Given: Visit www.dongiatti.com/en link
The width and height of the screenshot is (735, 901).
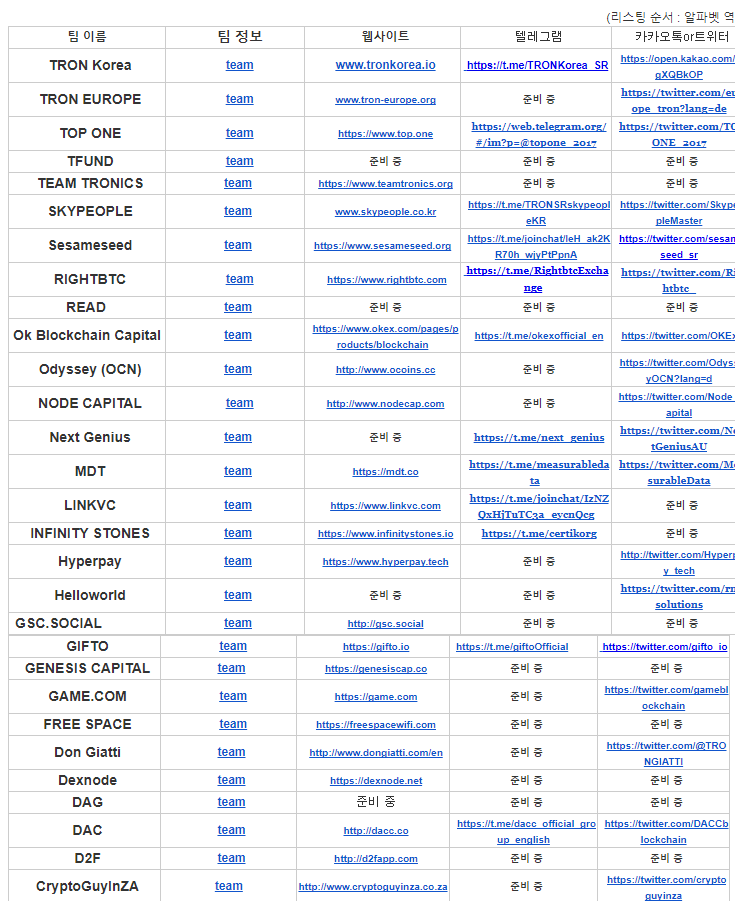Looking at the screenshot, I should pos(376,752).
